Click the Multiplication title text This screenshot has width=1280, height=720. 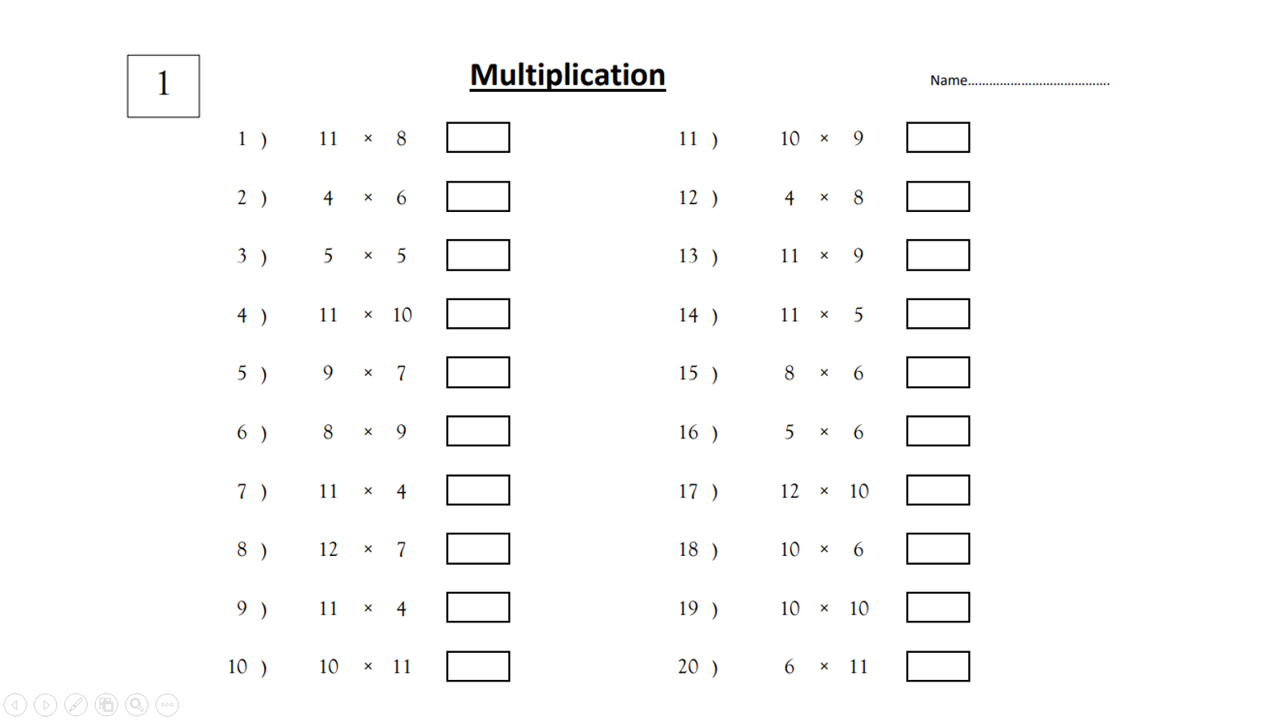click(x=567, y=74)
